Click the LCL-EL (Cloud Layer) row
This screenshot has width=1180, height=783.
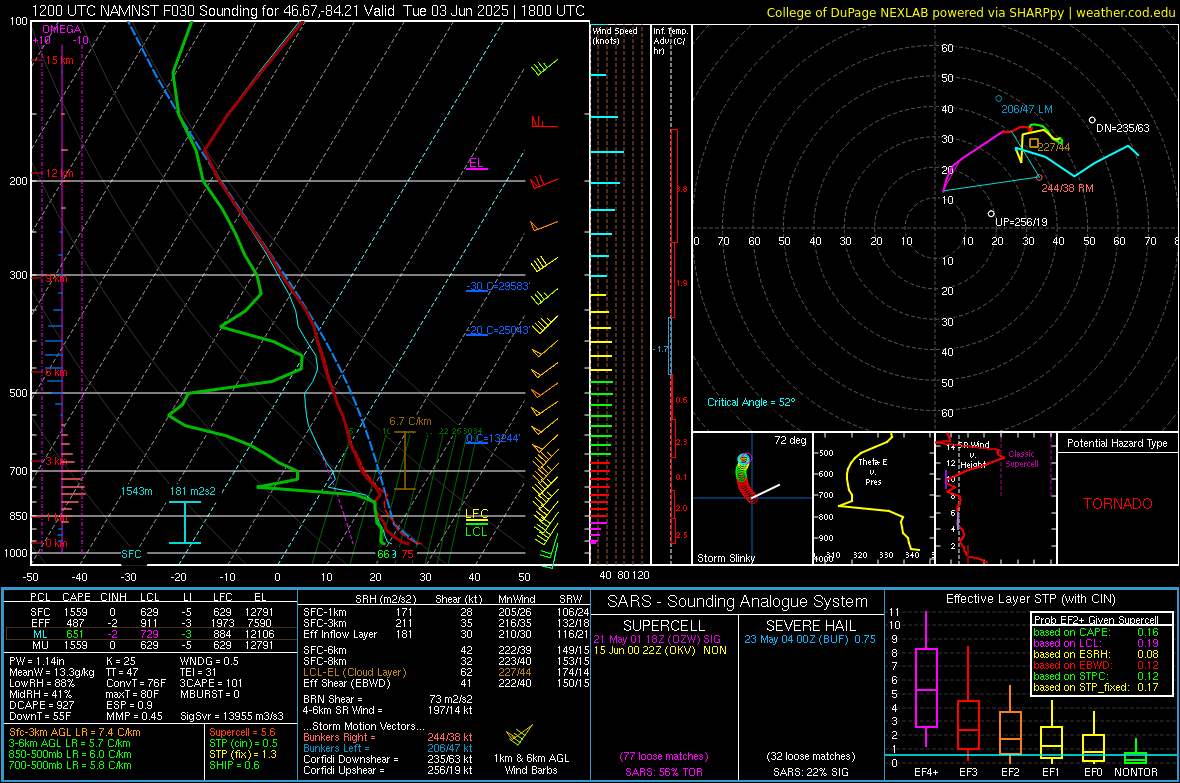pos(446,672)
